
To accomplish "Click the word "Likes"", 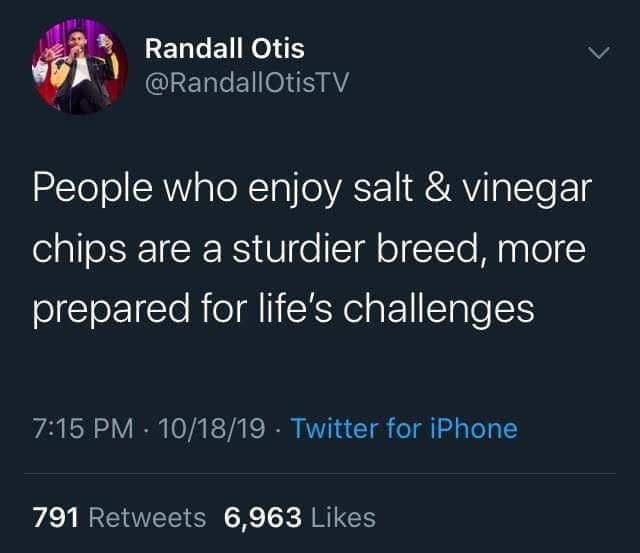I will click(342, 517).
